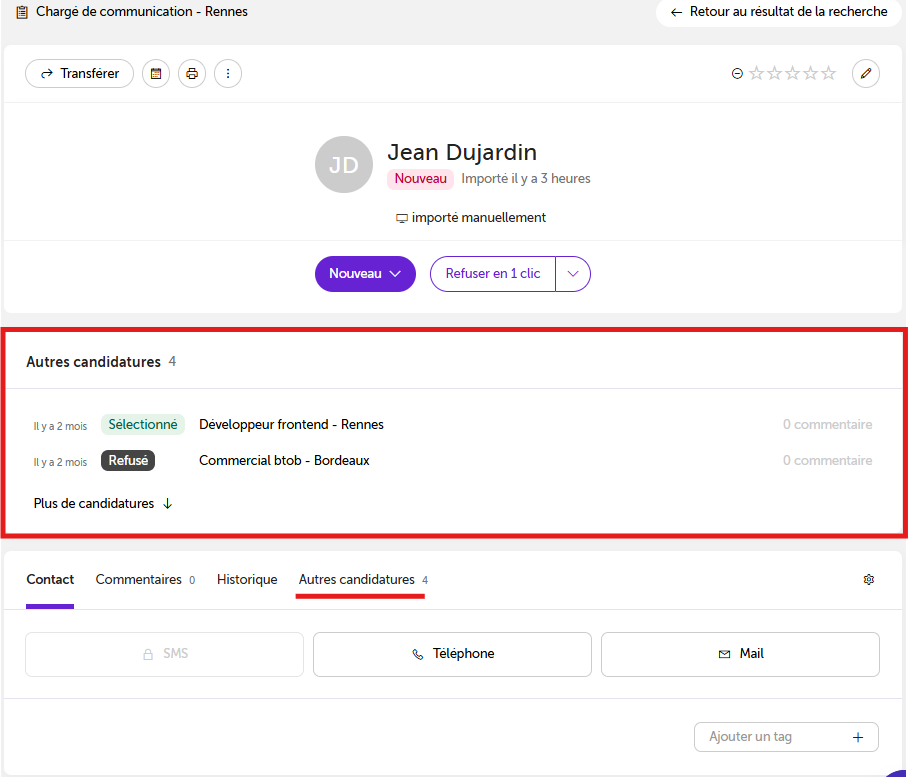
Task: Give a five-star rating
Action: tap(828, 73)
